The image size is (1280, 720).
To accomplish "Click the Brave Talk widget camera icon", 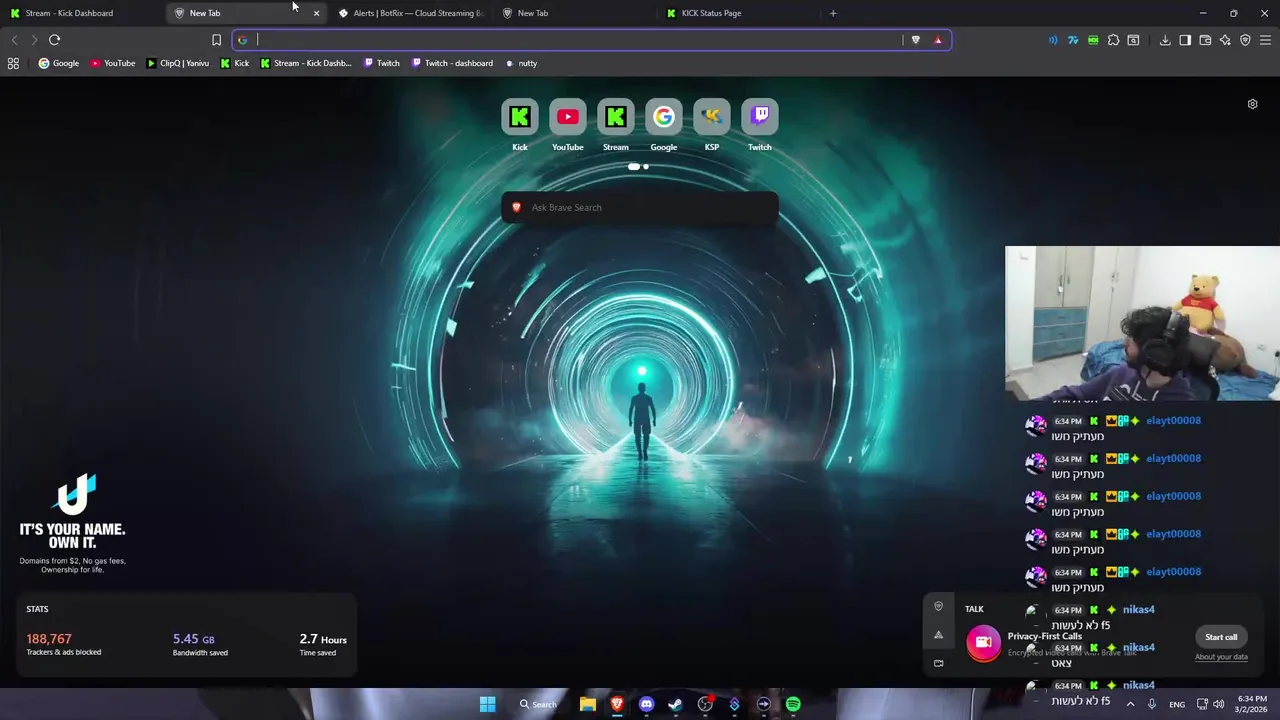I will (x=983, y=642).
